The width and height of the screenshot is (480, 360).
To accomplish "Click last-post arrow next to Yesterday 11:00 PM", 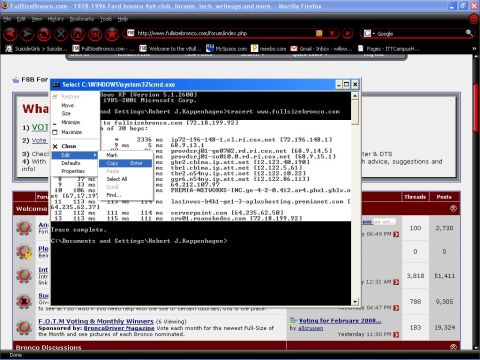I will [x=396, y=335].
